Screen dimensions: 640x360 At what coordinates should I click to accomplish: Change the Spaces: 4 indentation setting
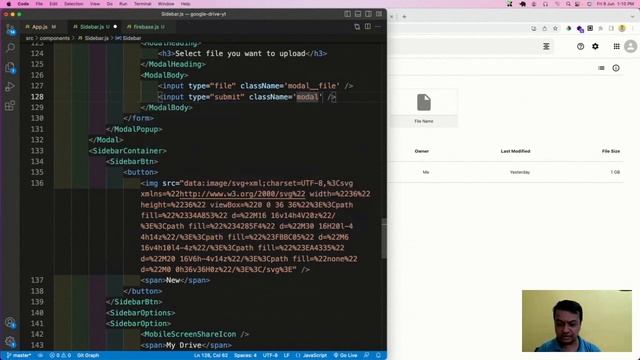click(x=245, y=356)
